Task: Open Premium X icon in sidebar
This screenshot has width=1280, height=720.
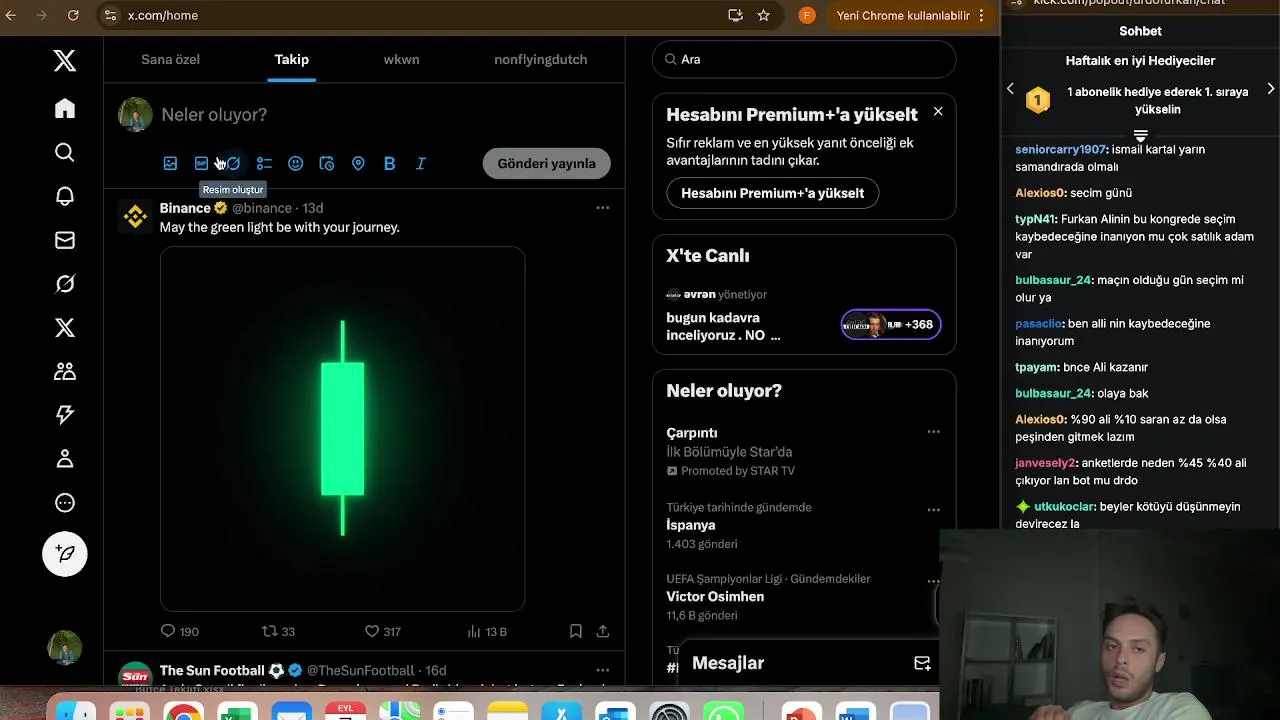Action: 65,327
